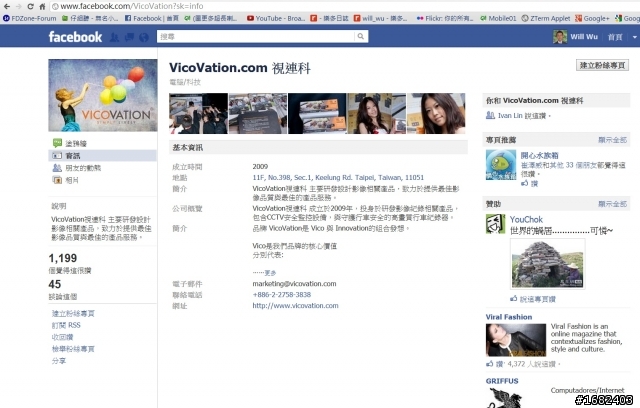Like the YouChok page with thumbs-up link

[x=533, y=299]
